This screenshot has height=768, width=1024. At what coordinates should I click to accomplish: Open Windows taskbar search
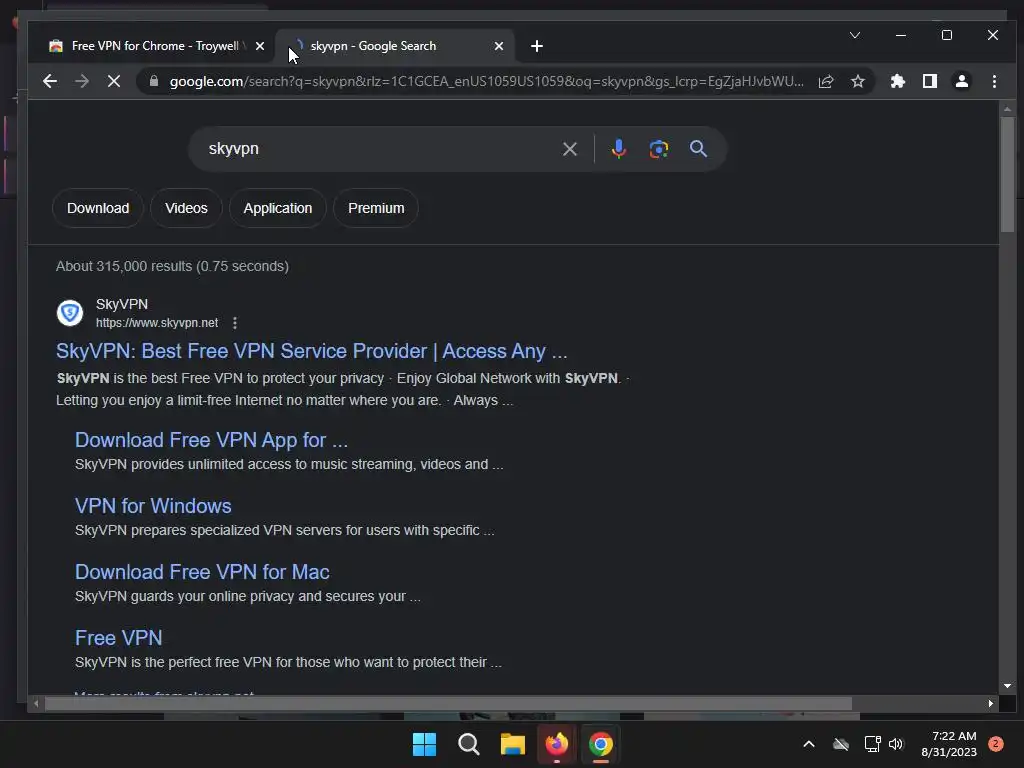tap(469, 744)
